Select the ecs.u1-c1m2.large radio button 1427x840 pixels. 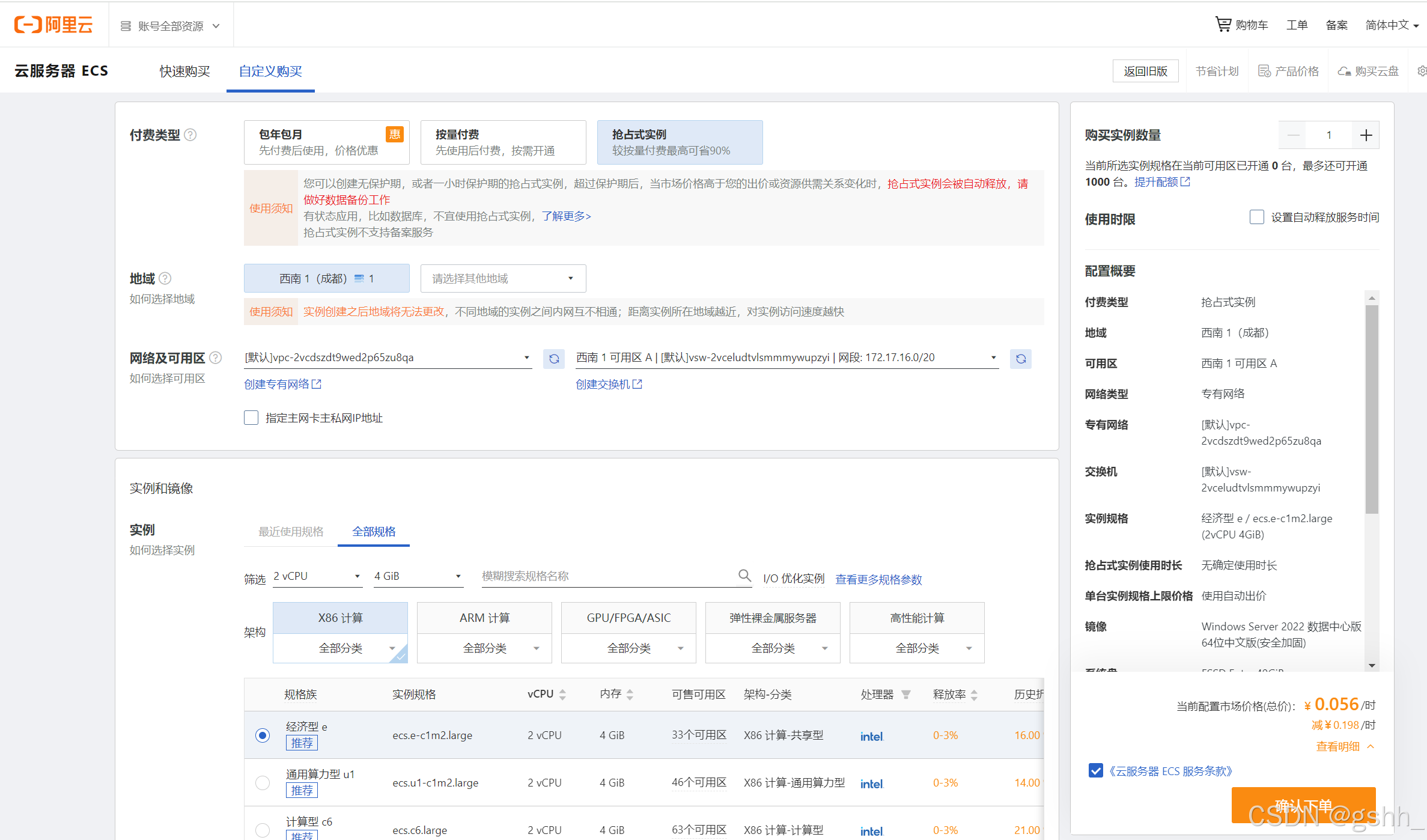tap(263, 782)
